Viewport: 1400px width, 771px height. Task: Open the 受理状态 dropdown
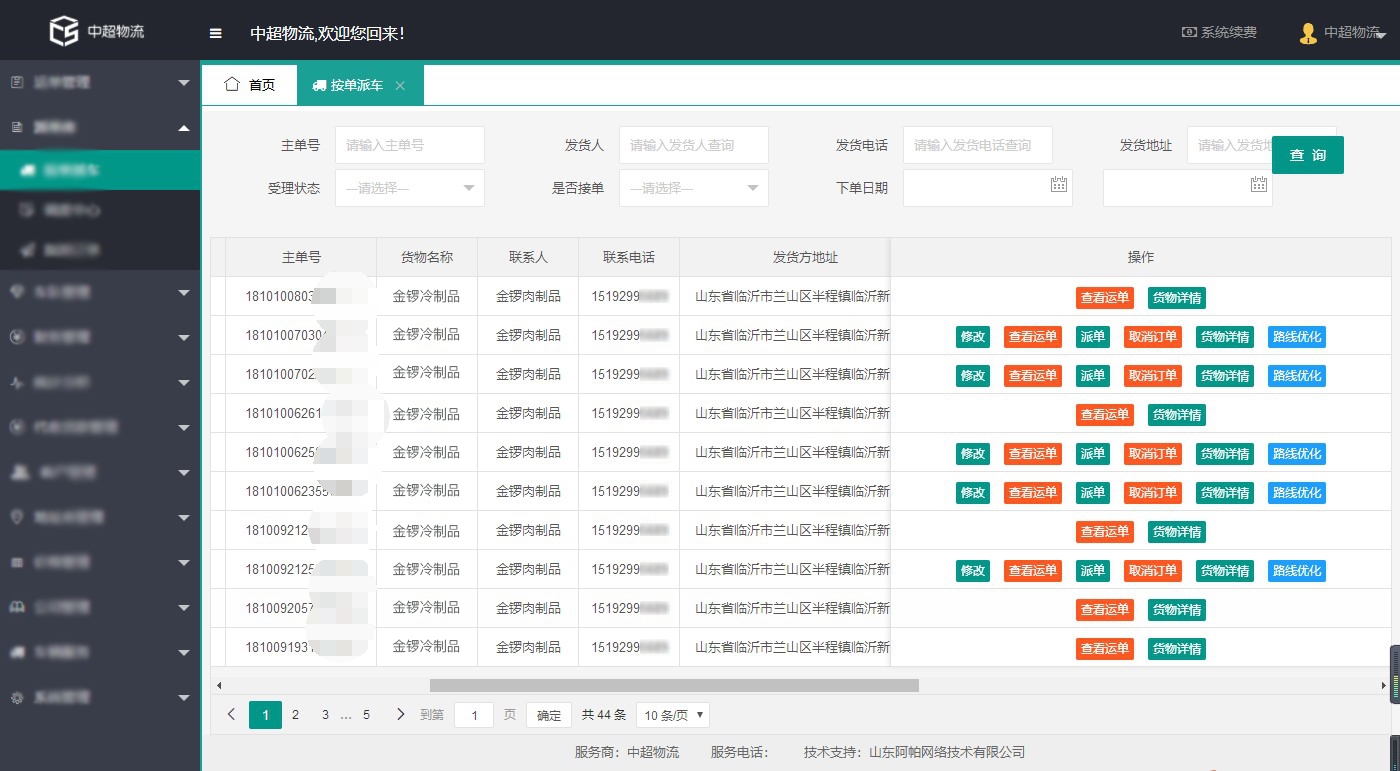[x=410, y=188]
